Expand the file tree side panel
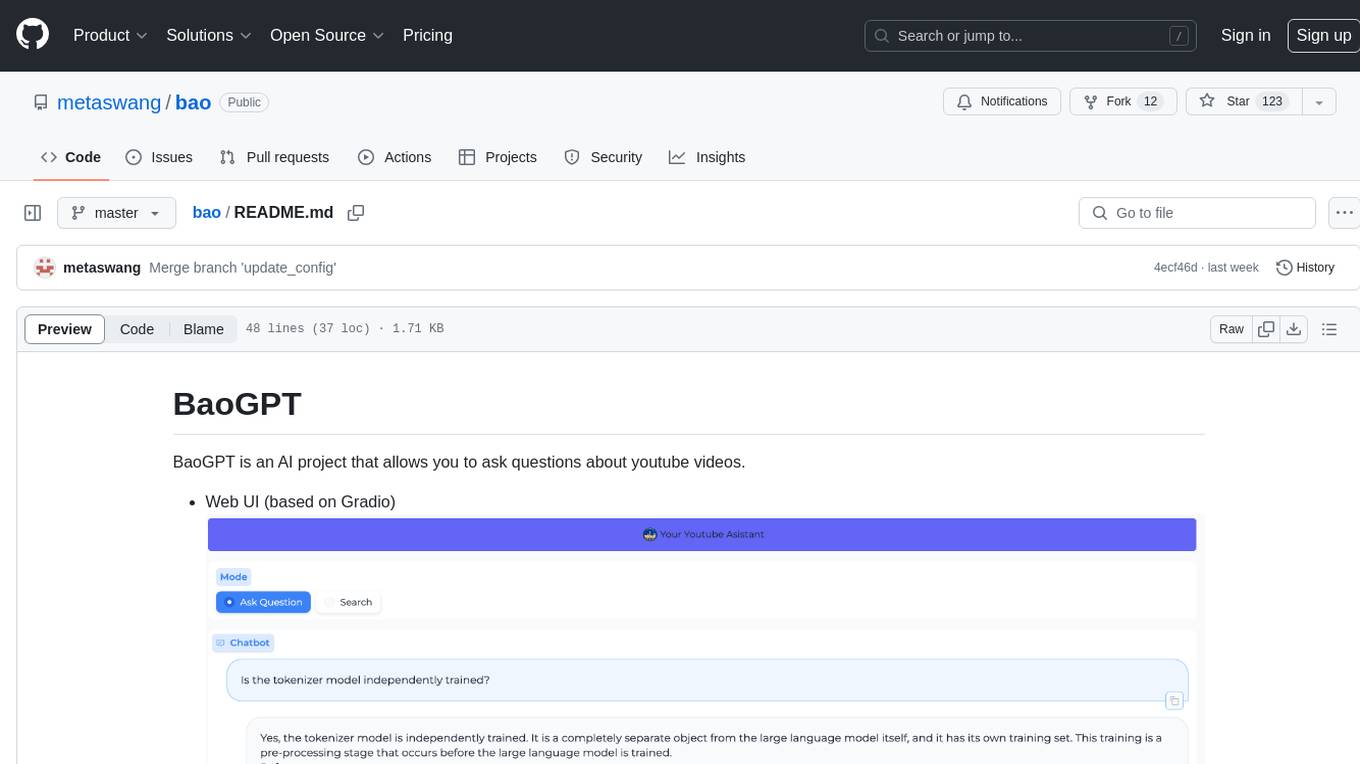Viewport: 1360px width, 764px height. 32,213
